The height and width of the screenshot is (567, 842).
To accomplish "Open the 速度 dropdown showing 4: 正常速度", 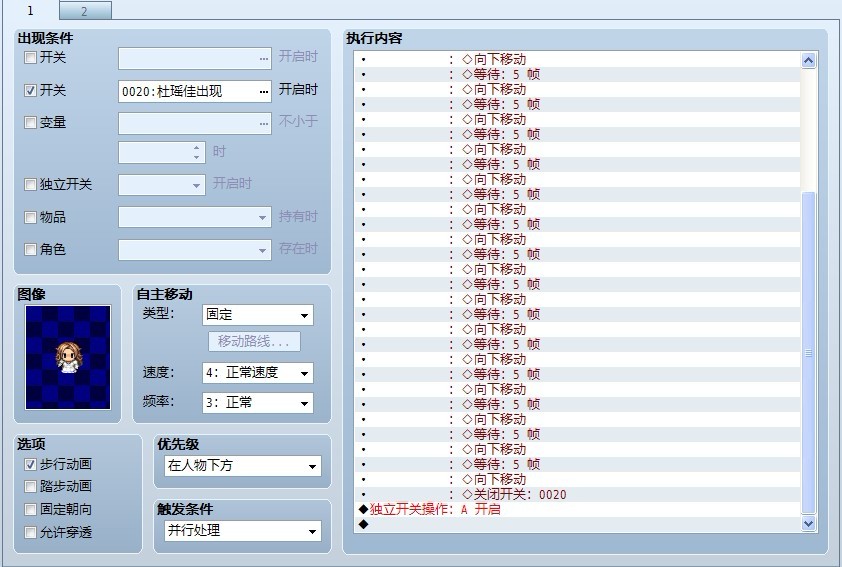I will click(x=258, y=373).
